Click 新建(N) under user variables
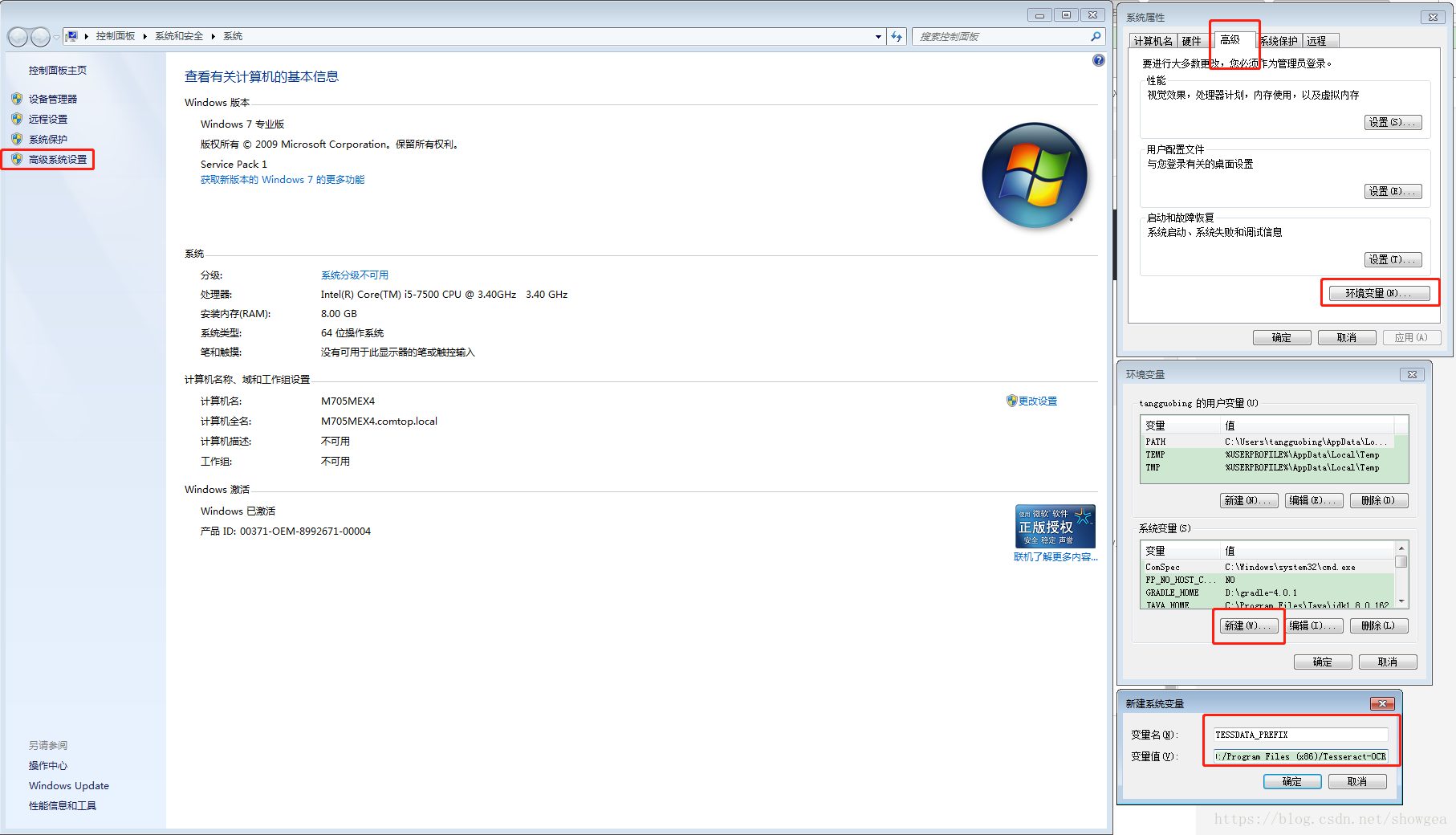Viewport: 1456px width, 835px height. coord(1249,500)
